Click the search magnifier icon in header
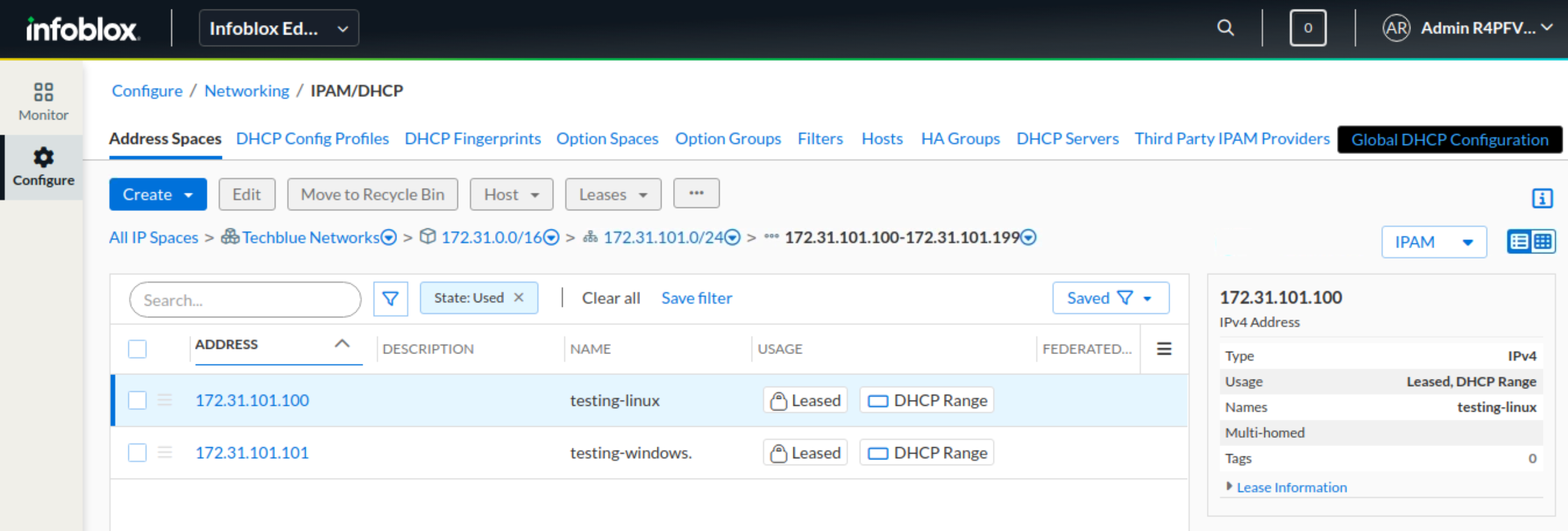 coord(1225,28)
